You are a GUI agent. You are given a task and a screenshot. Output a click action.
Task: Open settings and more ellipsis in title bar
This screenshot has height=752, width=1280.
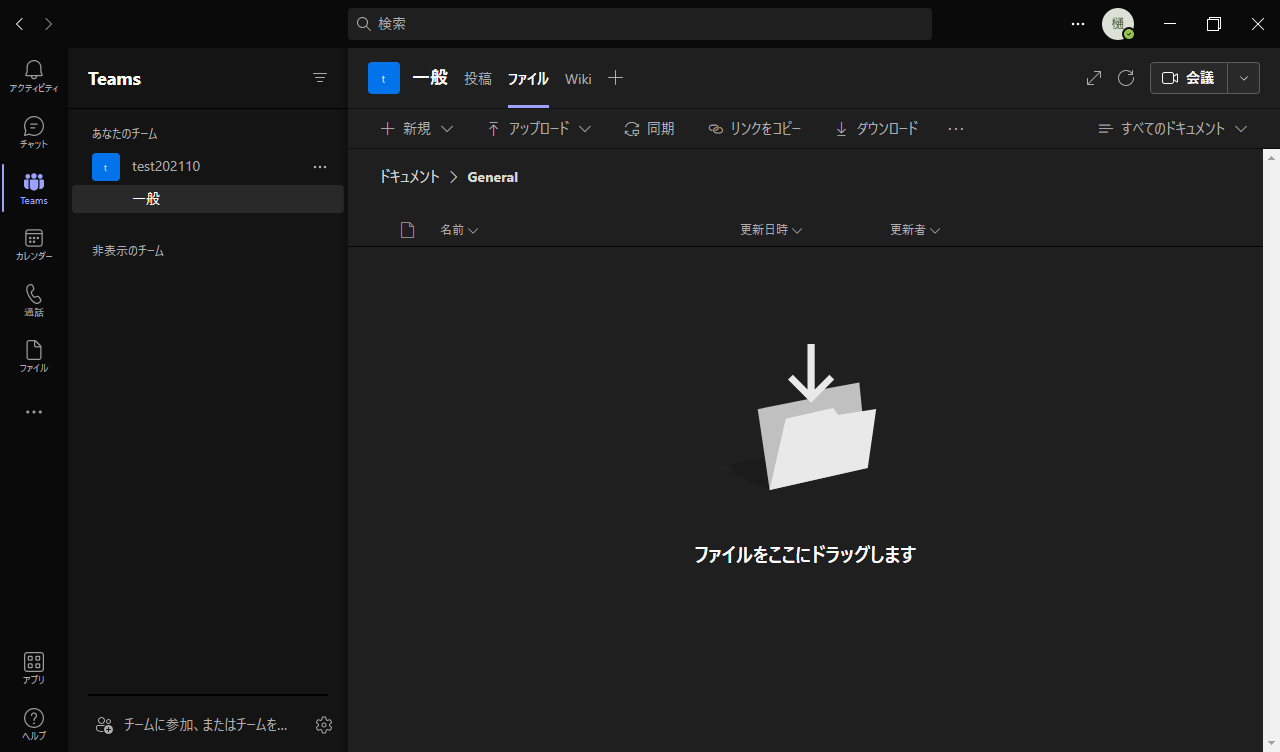[1078, 24]
